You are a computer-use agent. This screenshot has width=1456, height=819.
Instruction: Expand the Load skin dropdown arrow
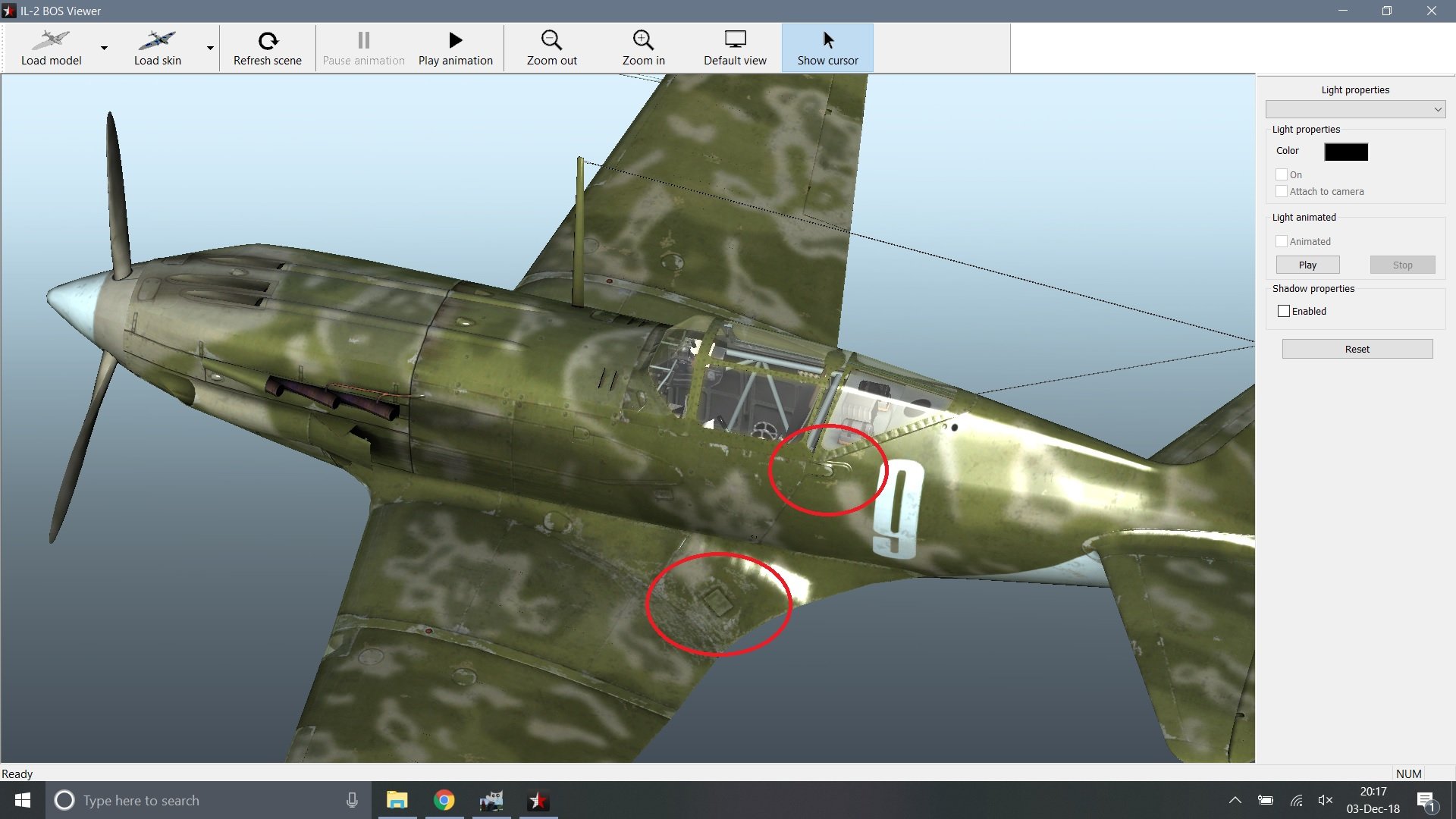pyautogui.click(x=210, y=48)
